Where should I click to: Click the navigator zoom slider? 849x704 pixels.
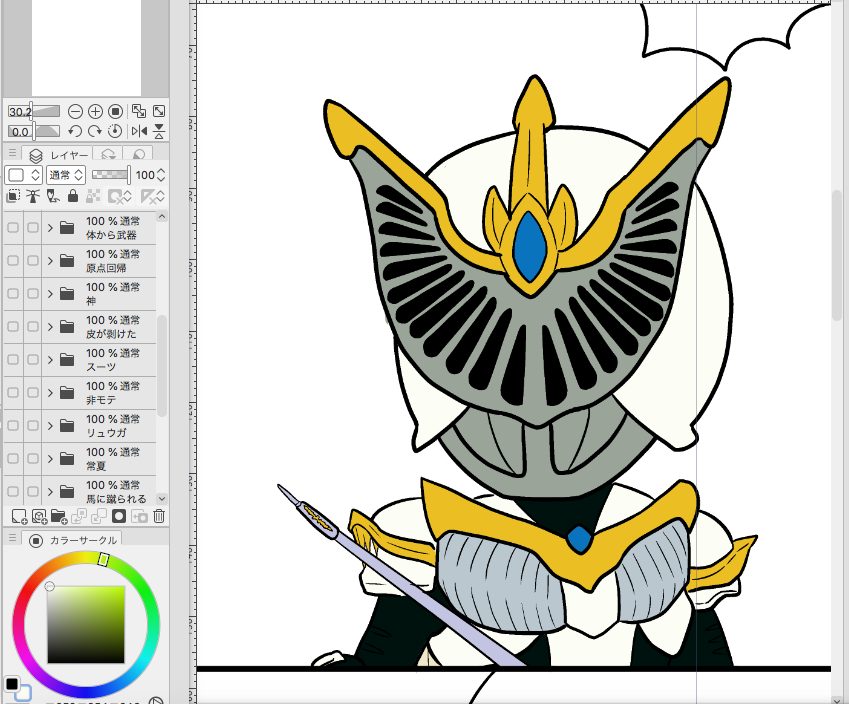pyautogui.click(x=34, y=112)
